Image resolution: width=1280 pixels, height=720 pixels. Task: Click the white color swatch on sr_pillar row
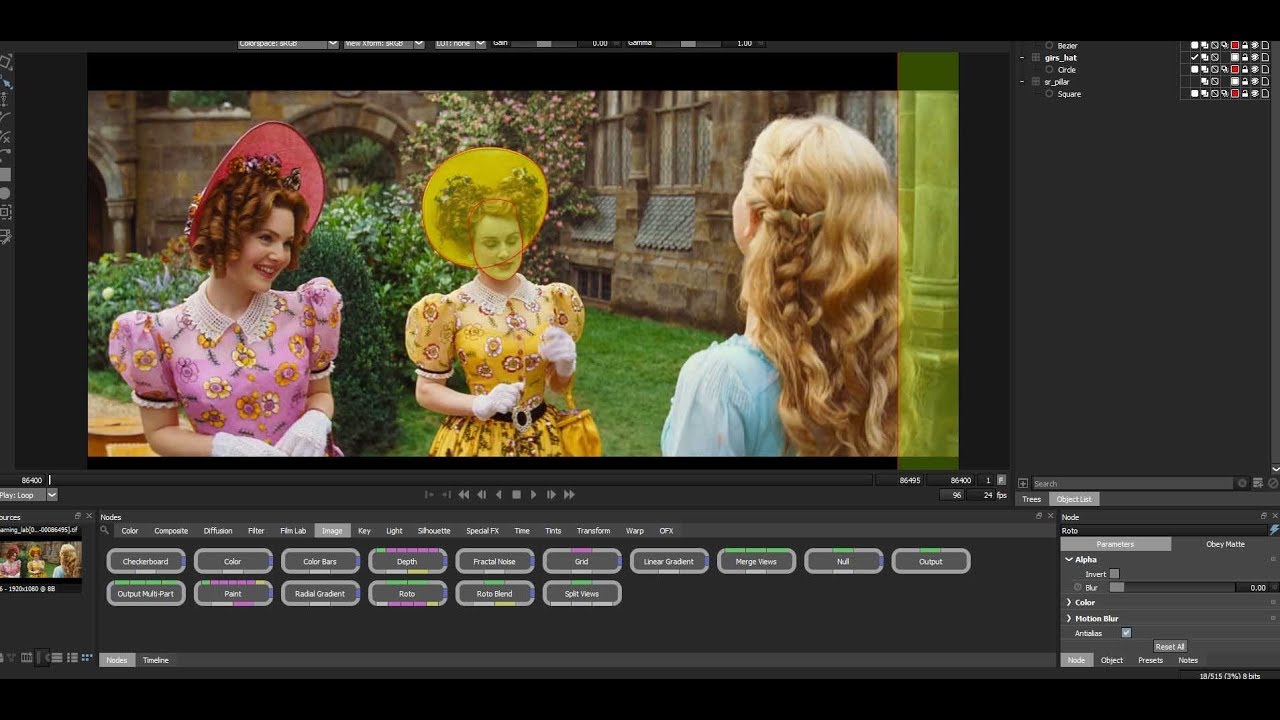pos(1235,82)
